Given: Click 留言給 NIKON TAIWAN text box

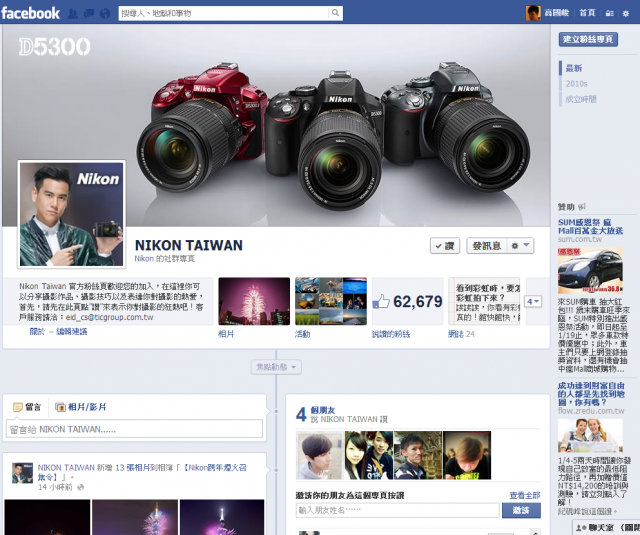Looking at the screenshot, I should click(134, 429).
